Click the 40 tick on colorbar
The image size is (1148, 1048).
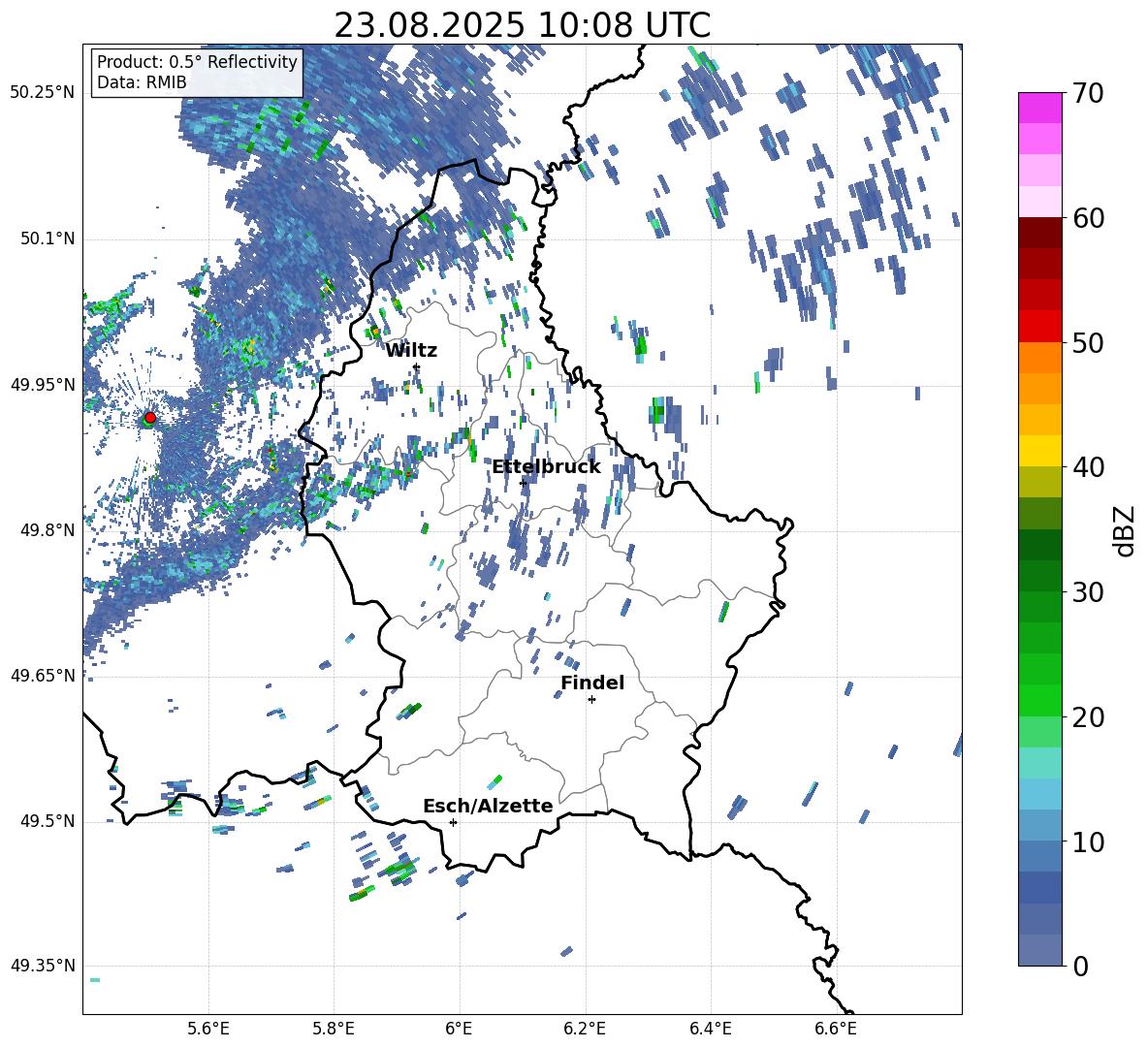pyautogui.click(x=1087, y=467)
